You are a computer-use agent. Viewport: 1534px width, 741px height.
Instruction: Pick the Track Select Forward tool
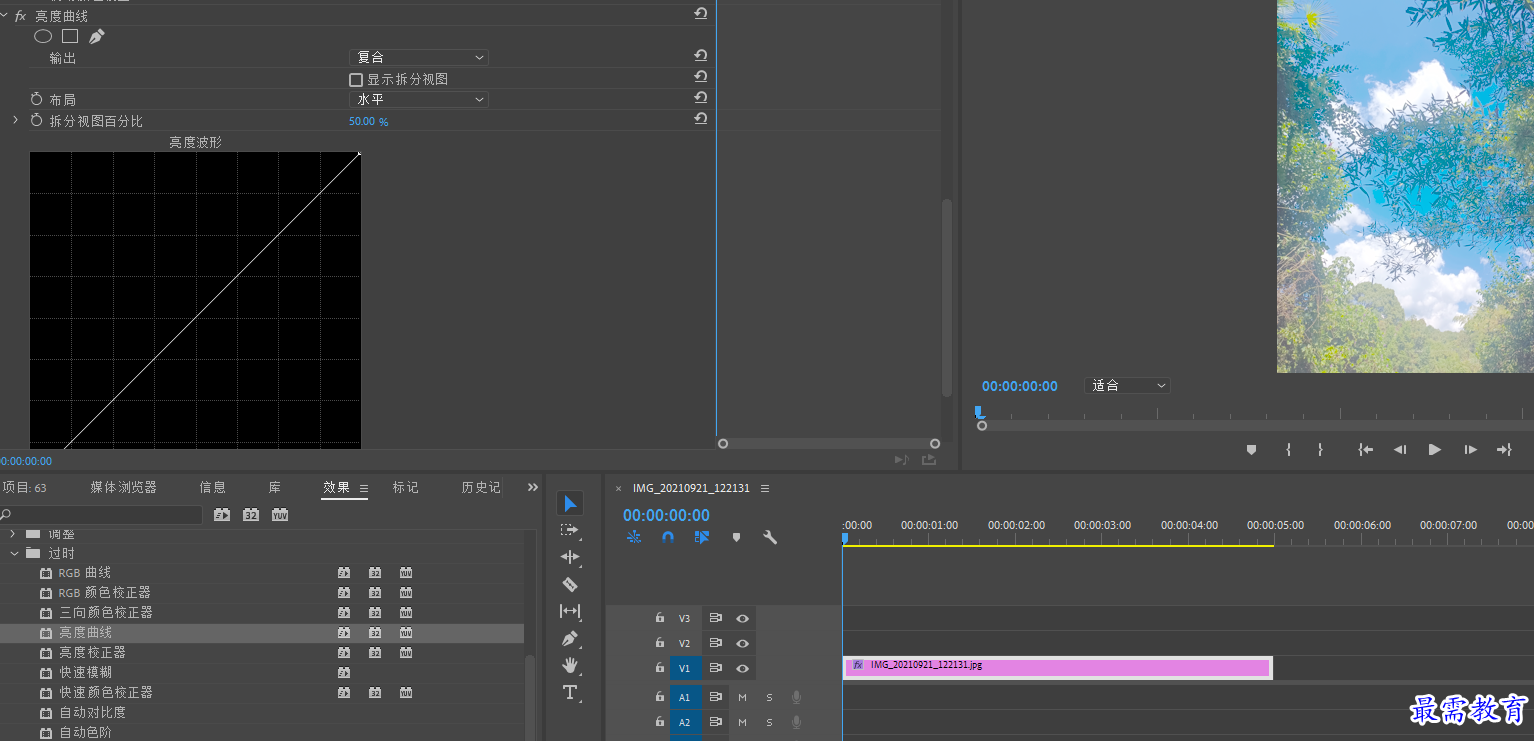(570, 530)
